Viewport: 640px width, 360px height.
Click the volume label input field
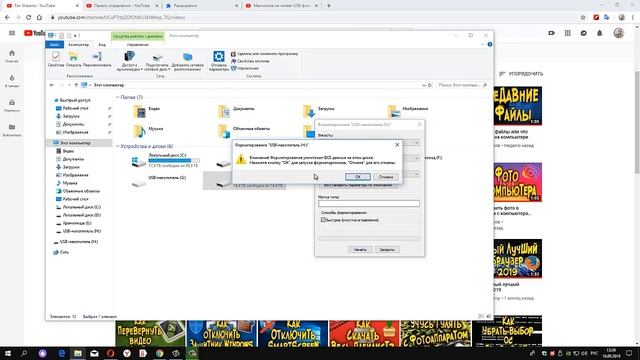pos(369,203)
